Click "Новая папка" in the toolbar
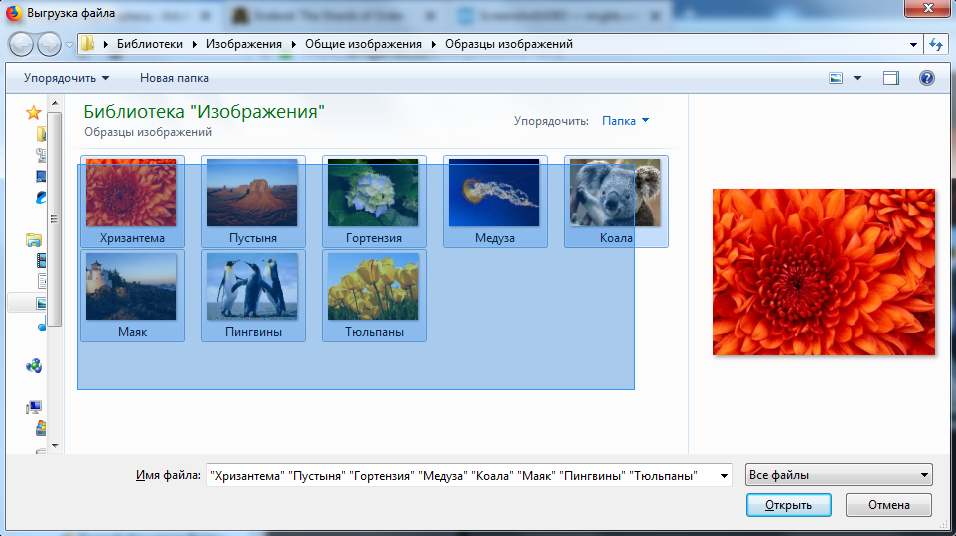Image resolution: width=956 pixels, height=536 pixels. (174, 78)
